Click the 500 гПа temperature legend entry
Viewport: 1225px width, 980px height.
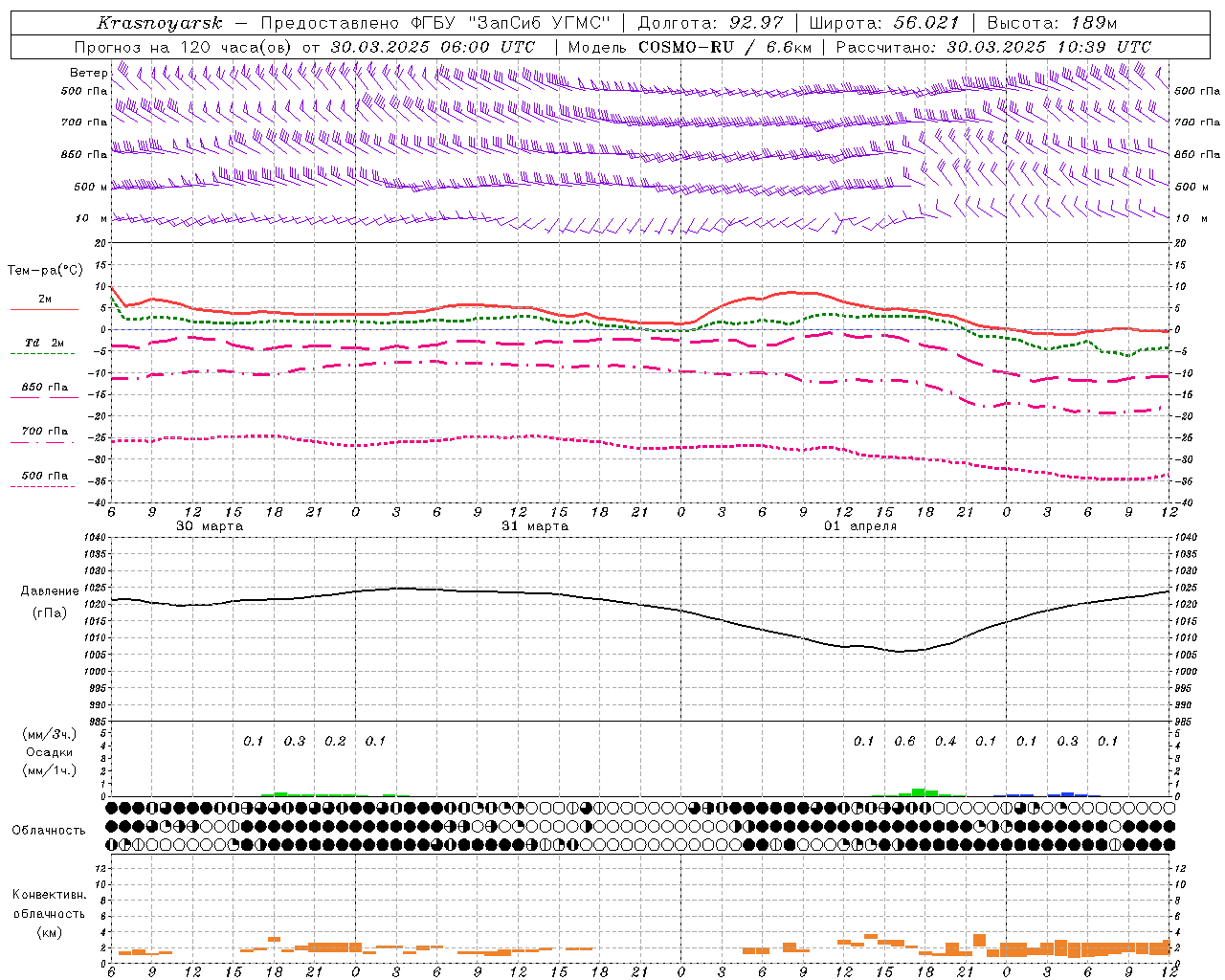click(x=45, y=476)
